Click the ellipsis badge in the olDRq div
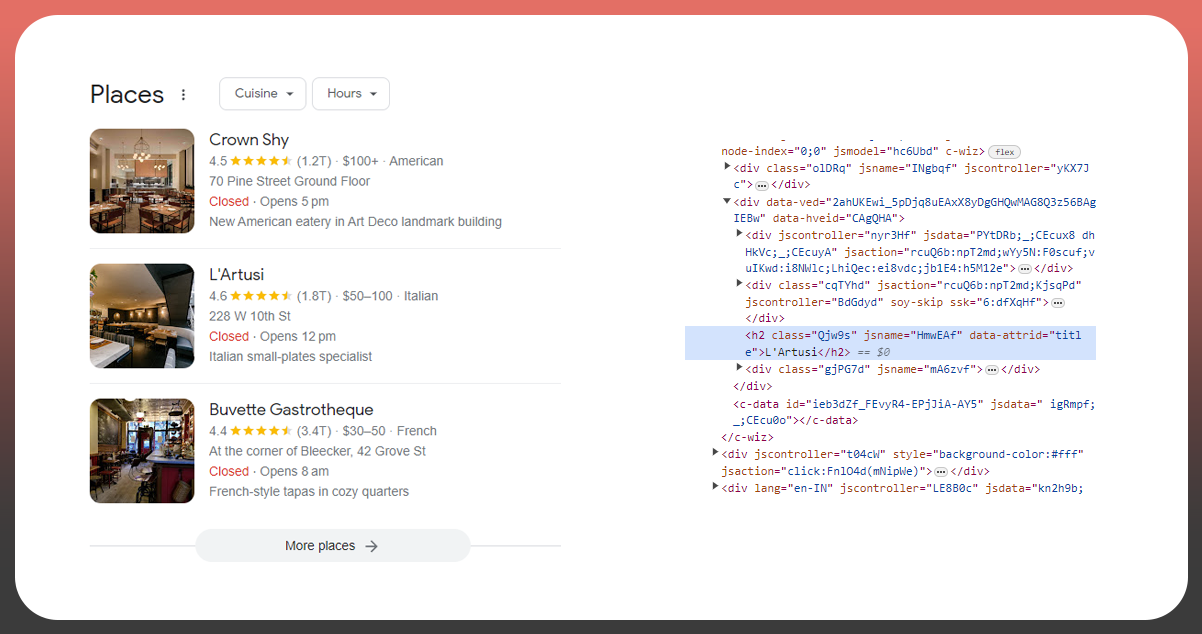This screenshot has width=1202, height=634. coord(762,185)
